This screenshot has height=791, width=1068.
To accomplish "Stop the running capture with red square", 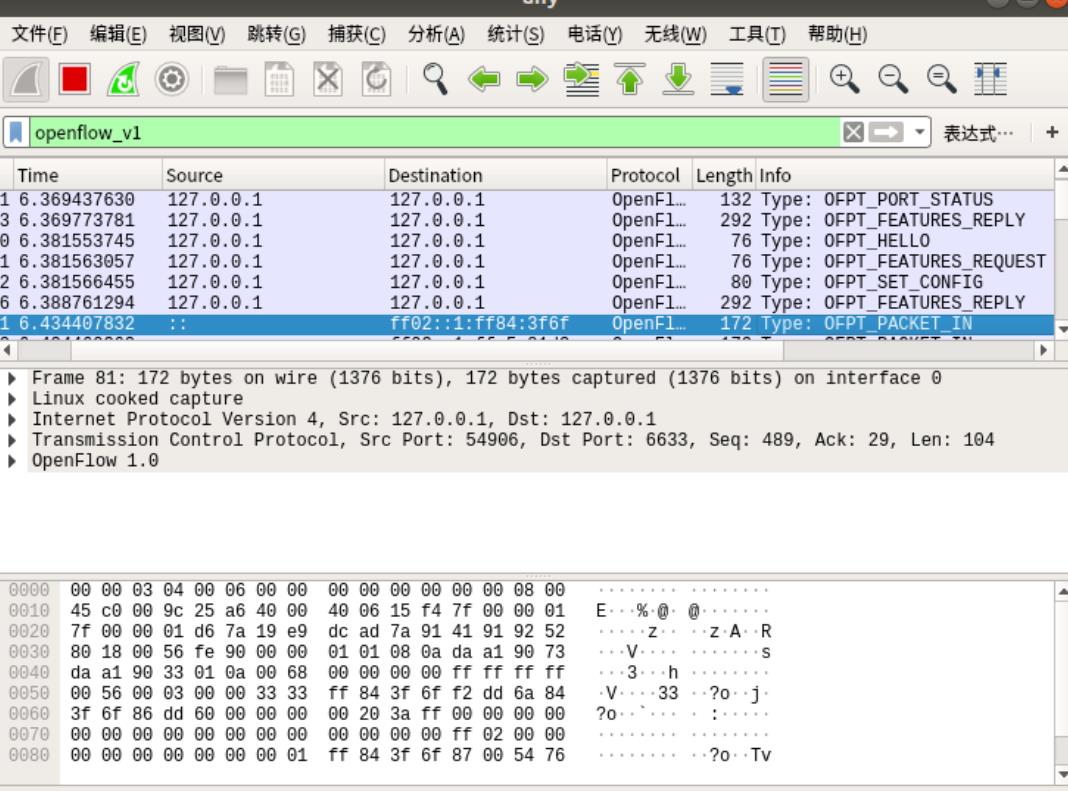I will pos(74,80).
